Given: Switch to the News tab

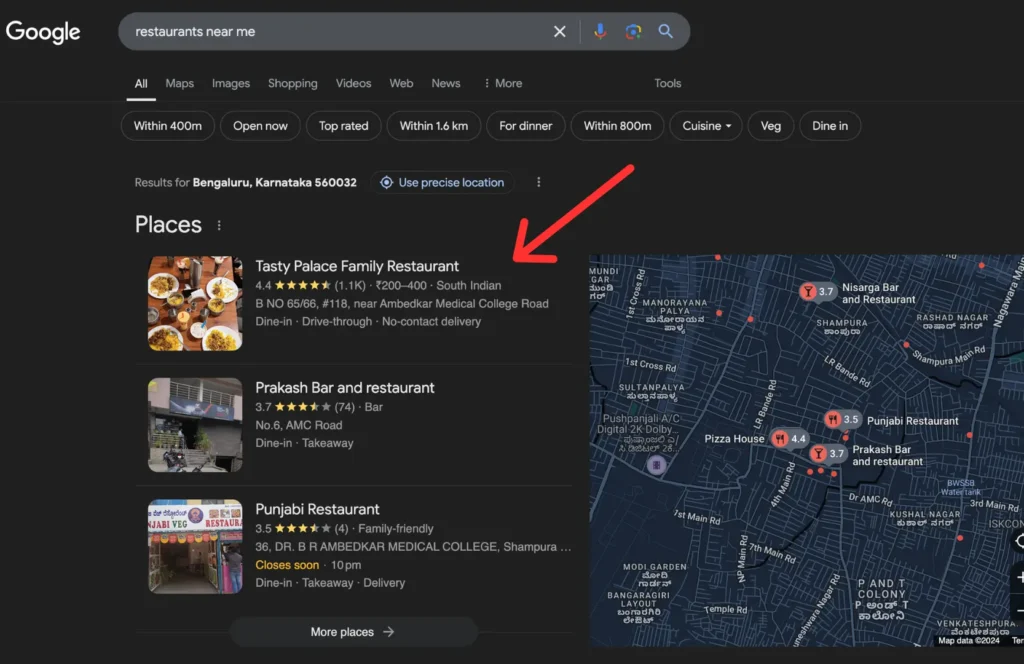Looking at the screenshot, I should [445, 84].
